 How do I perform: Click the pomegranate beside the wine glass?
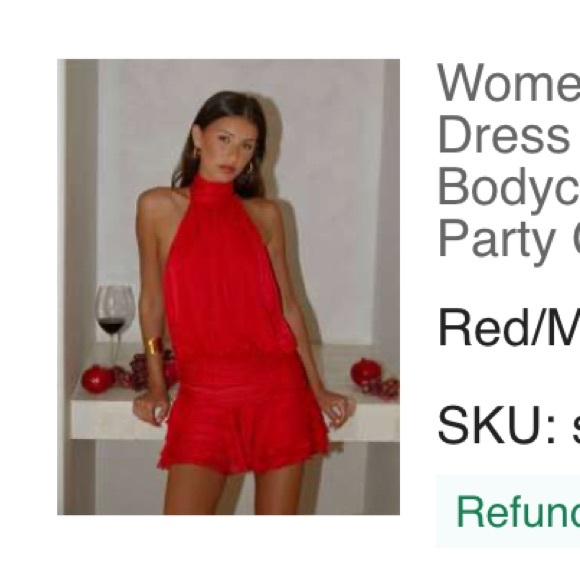97,379
